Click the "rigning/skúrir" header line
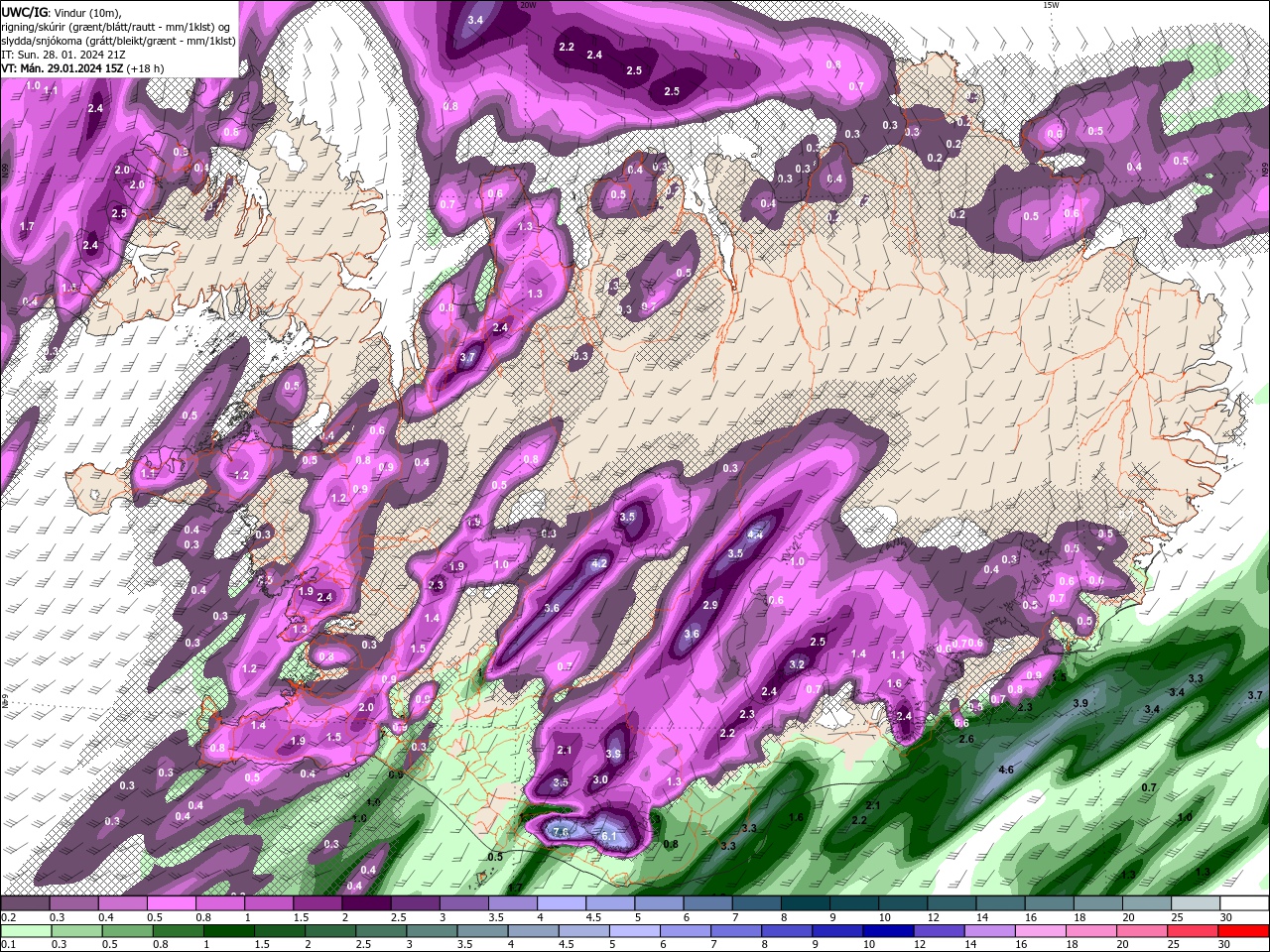 pyautogui.click(x=116, y=27)
